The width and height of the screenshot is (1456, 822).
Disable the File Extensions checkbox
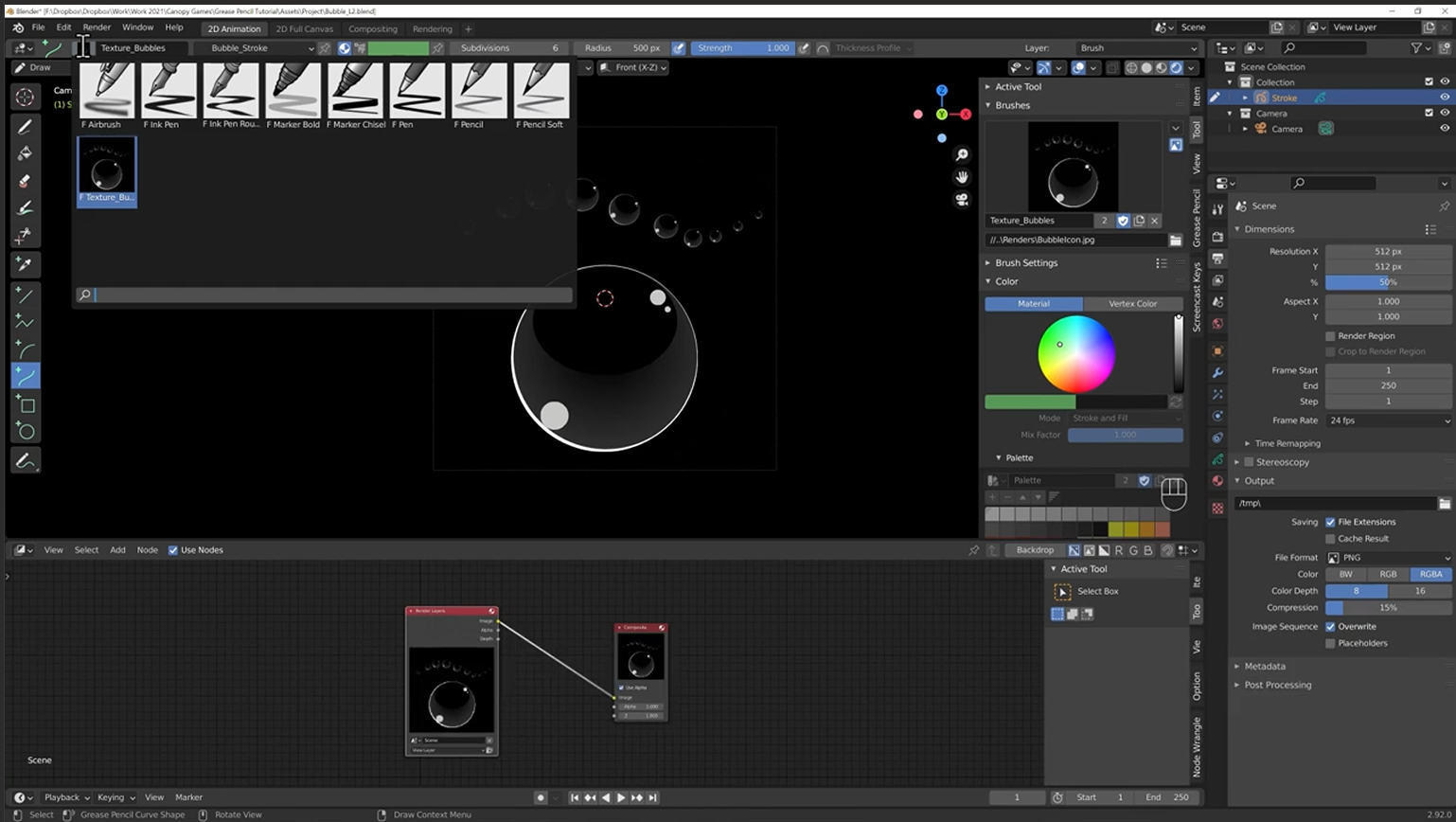point(1330,522)
